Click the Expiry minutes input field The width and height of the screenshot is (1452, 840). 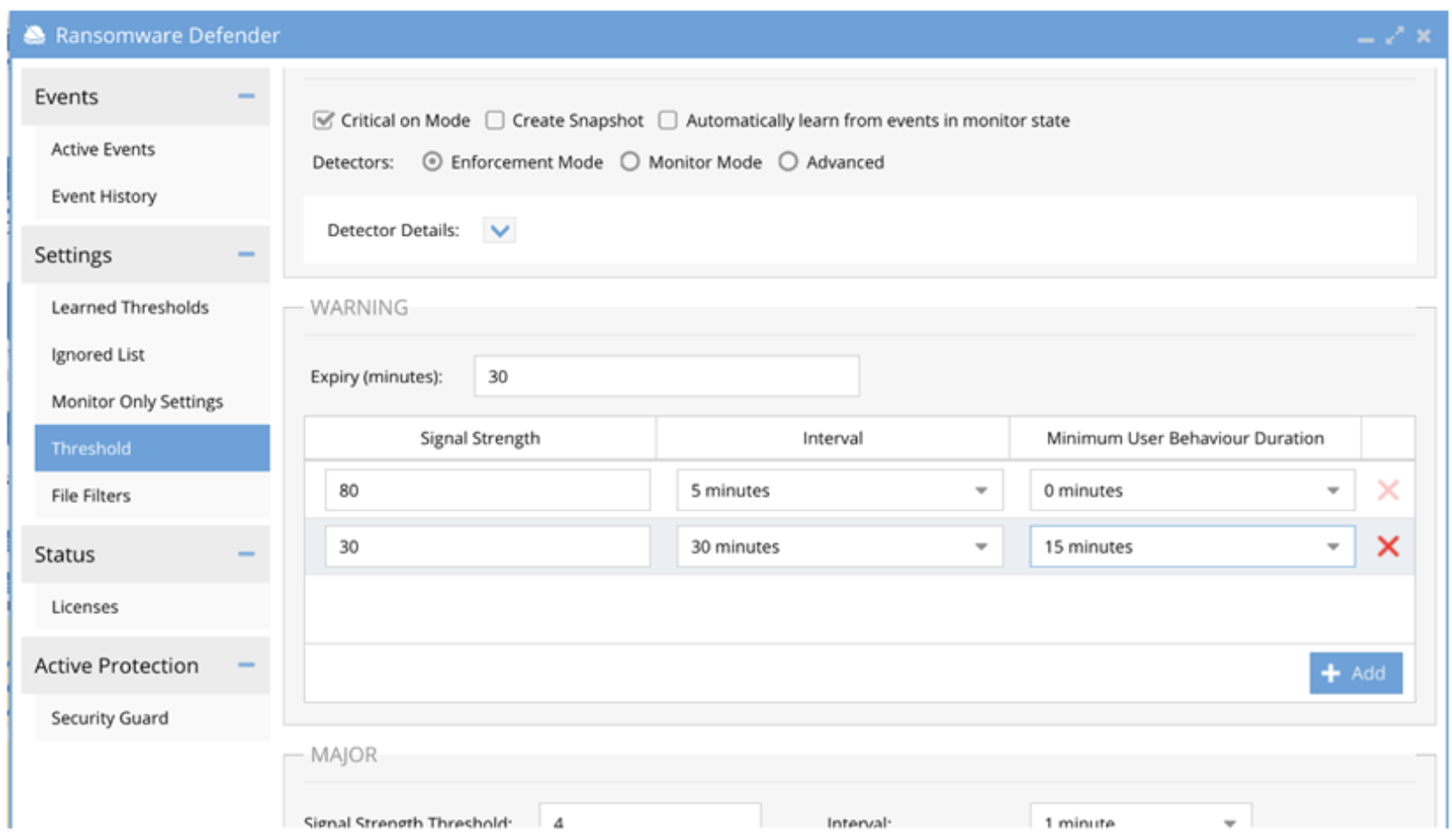tap(667, 376)
